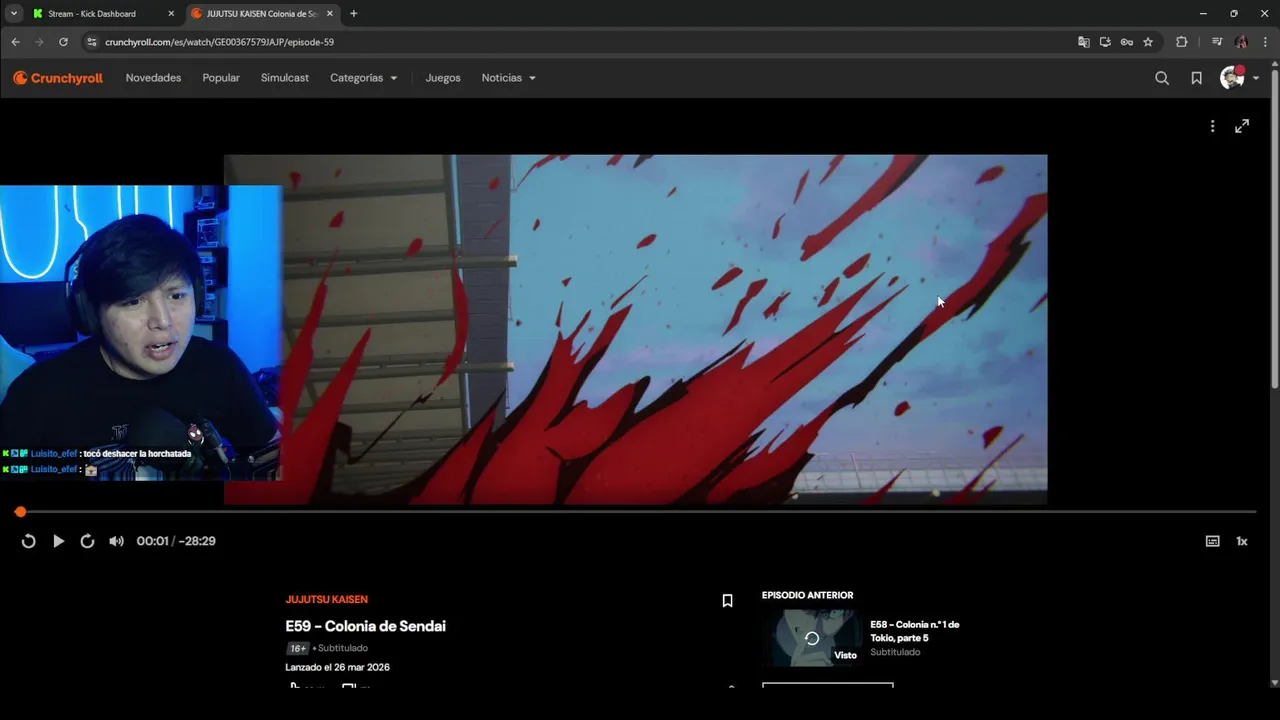
Task: Close the Kick Dashboard tab
Action: point(171,14)
